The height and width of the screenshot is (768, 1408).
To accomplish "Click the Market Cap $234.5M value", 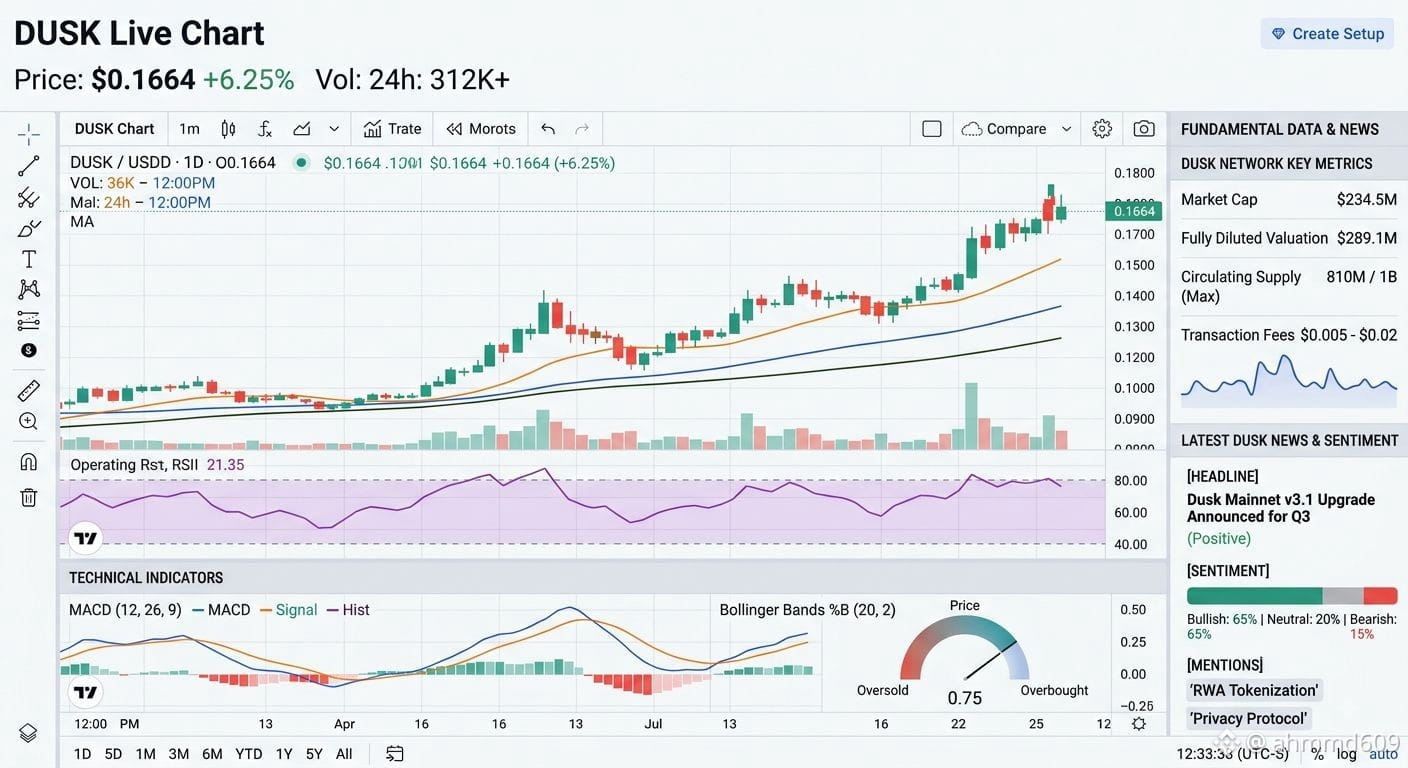I will (1366, 200).
